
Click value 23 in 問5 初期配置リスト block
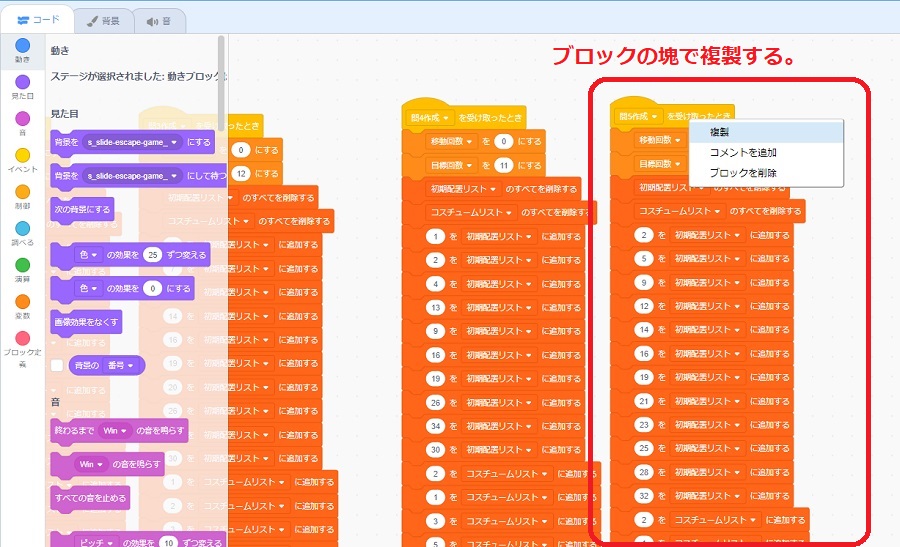click(x=643, y=425)
